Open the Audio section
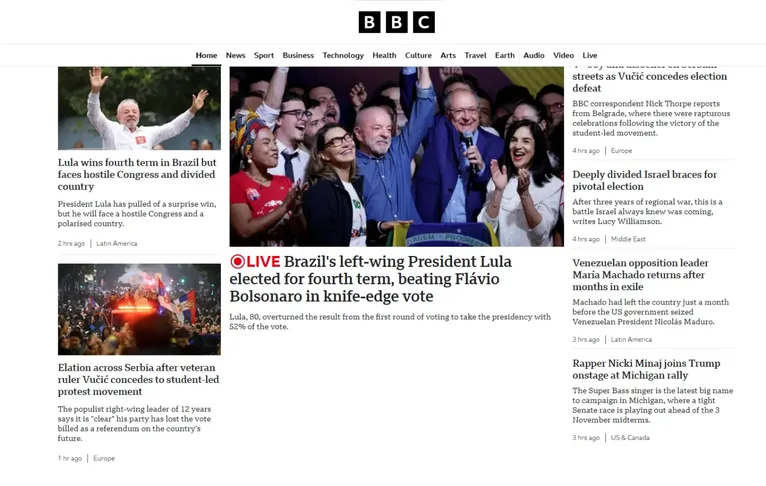Image resolution: width=766 pixels, height=486 pixels. point(534,56)
